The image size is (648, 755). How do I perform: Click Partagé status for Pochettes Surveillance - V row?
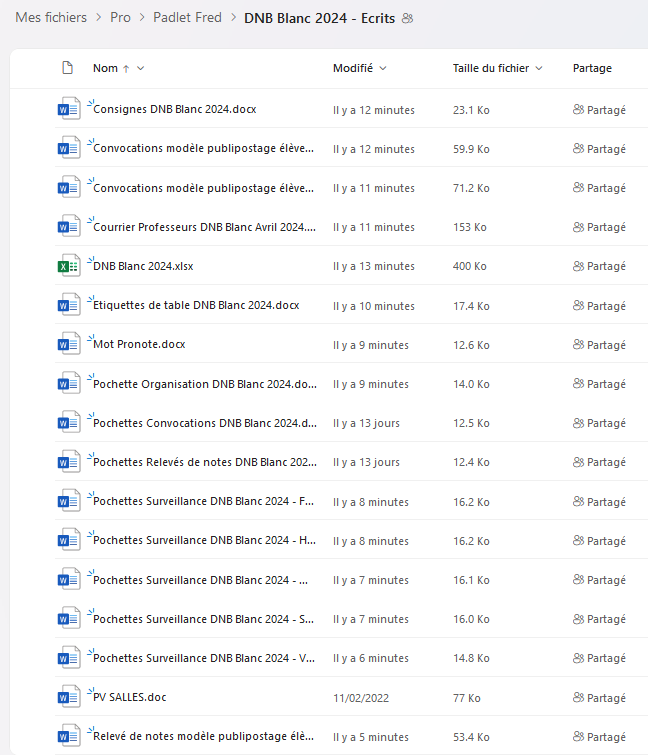[599, 658]
